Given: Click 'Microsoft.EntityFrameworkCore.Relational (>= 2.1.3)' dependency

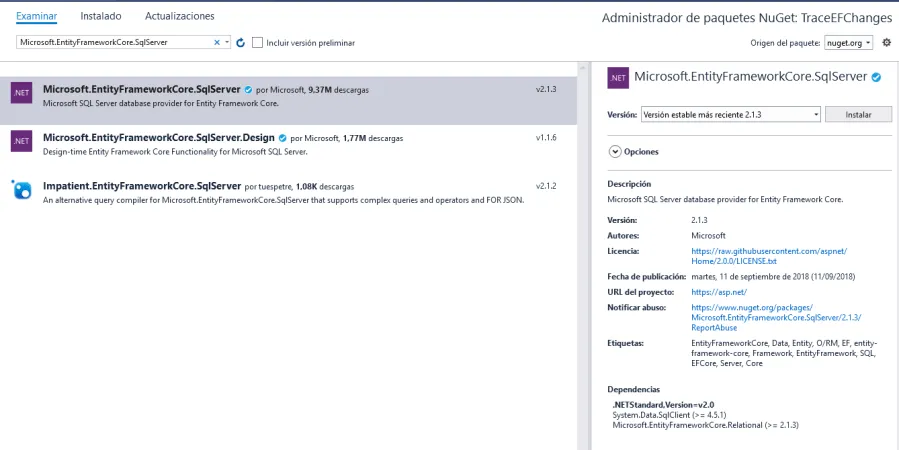Looking at the screenshot, I should tap(705, 425).
